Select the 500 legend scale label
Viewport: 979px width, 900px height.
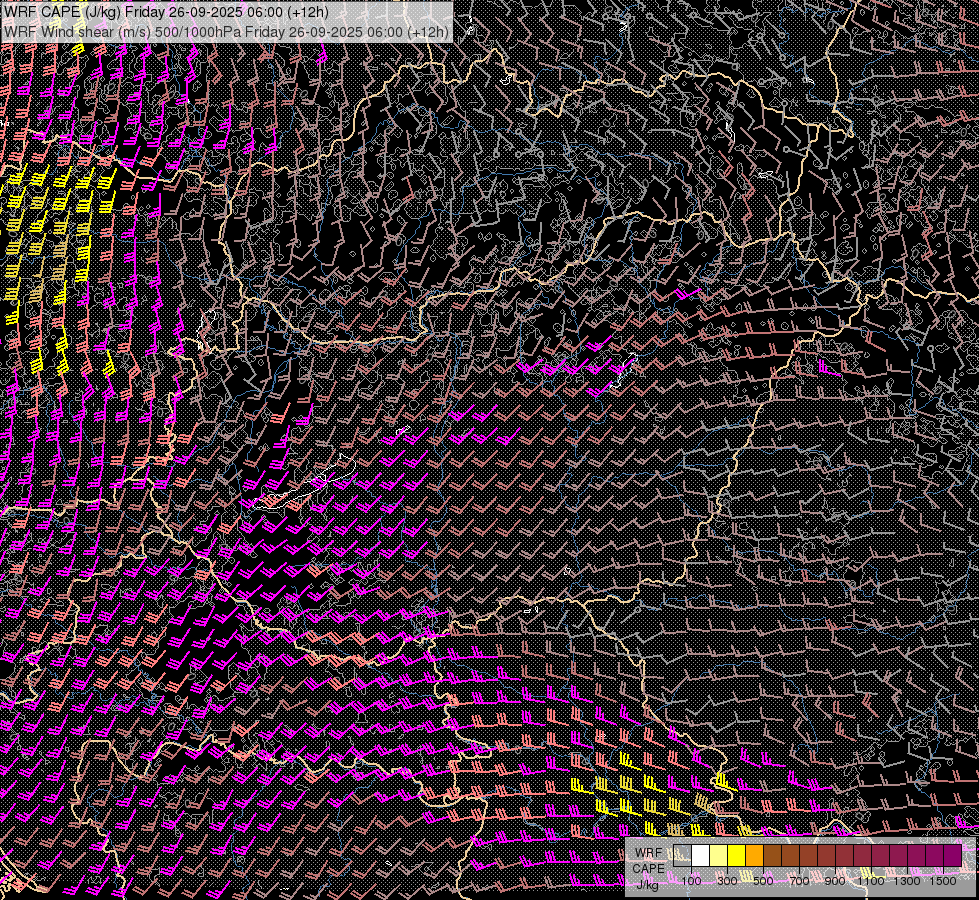(x=763, y=881)
